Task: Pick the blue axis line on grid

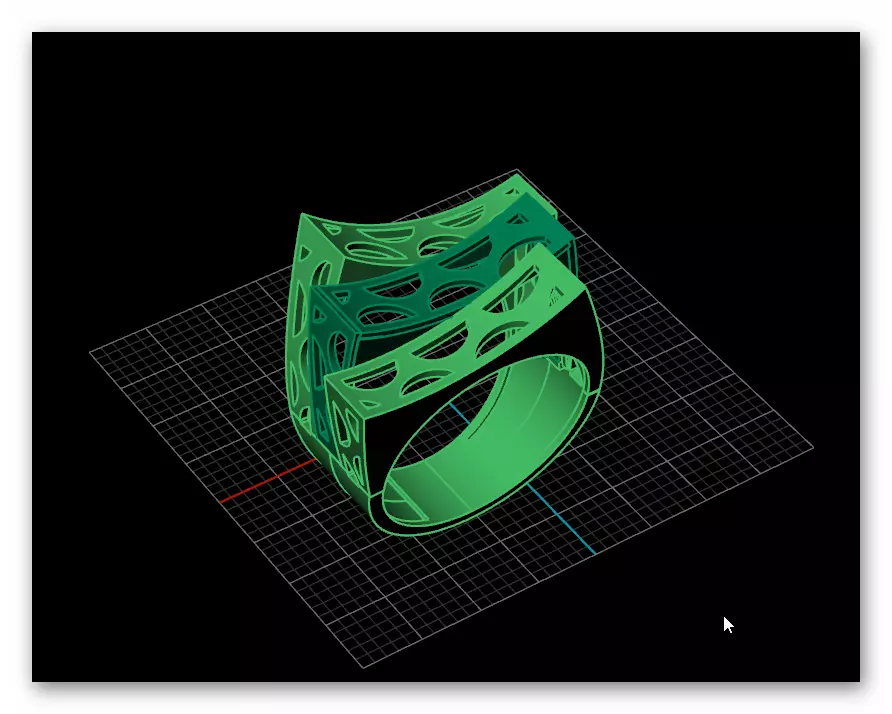Action: (560, 520)
